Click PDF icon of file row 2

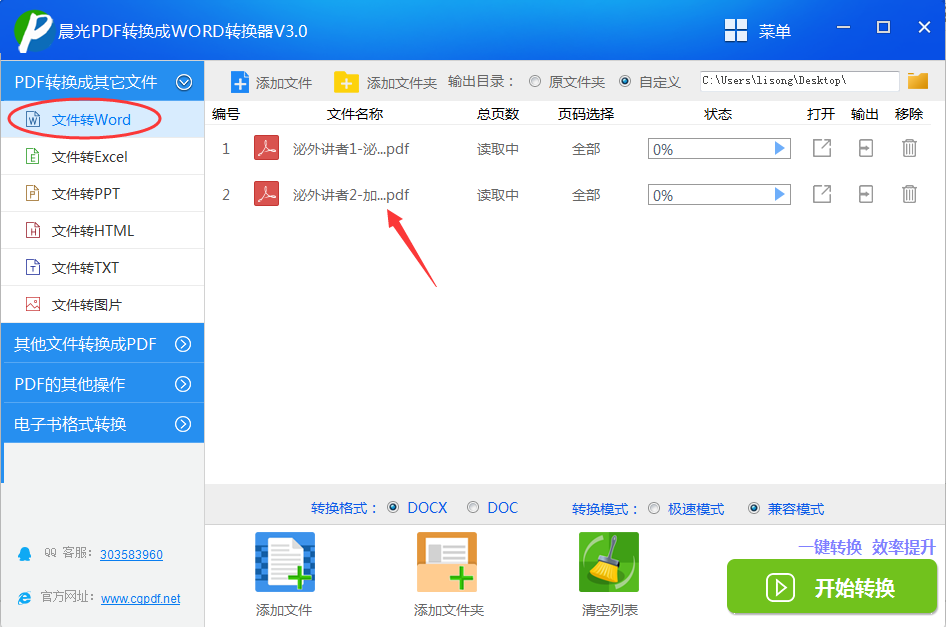click(267, 194)
